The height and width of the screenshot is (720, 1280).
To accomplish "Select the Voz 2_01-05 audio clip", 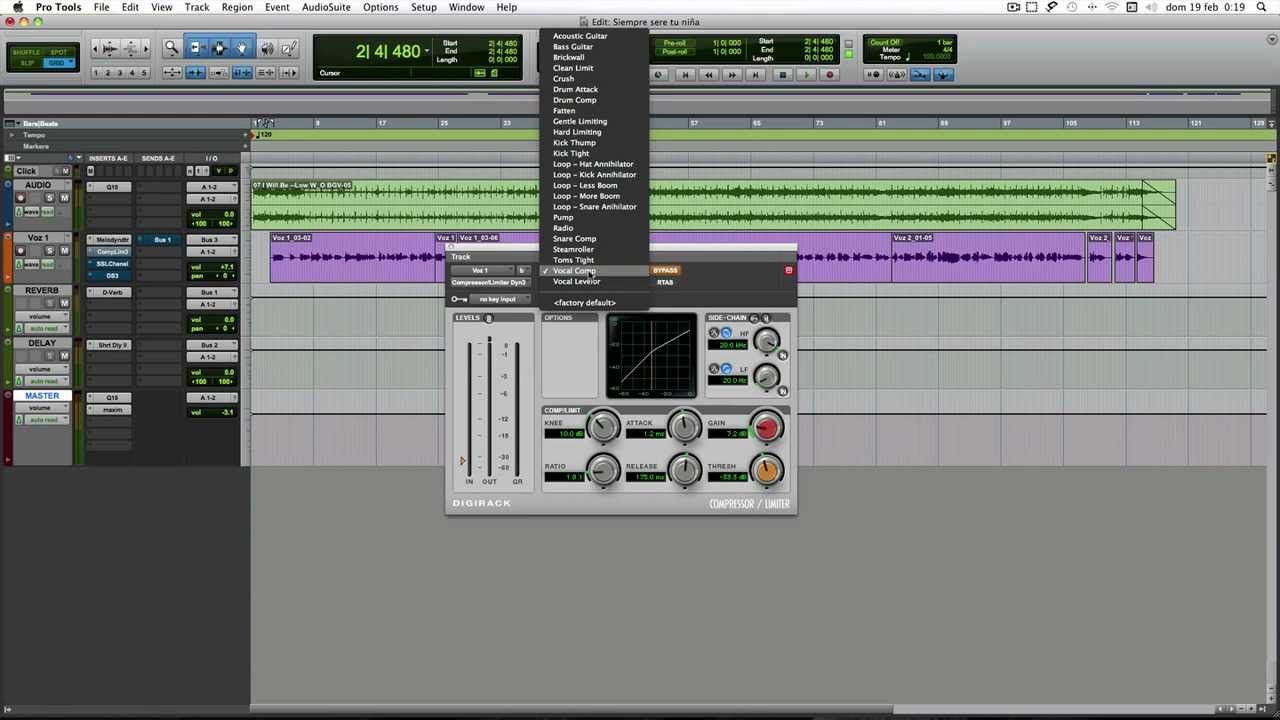I will (x=988, y=256).
